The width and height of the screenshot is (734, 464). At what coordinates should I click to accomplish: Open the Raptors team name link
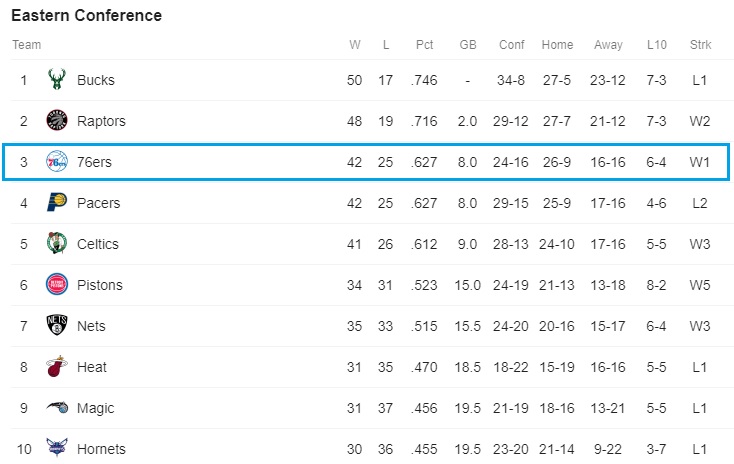pos(101,122)
